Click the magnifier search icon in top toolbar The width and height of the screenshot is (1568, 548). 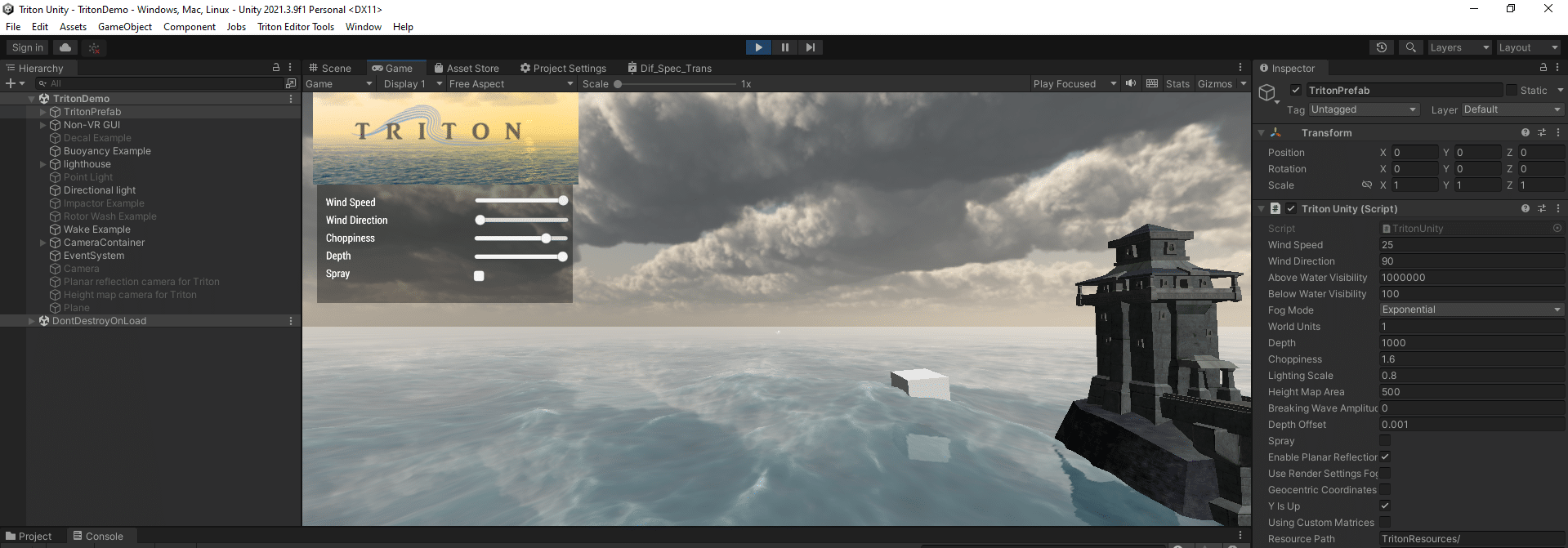pos(1410,47)
